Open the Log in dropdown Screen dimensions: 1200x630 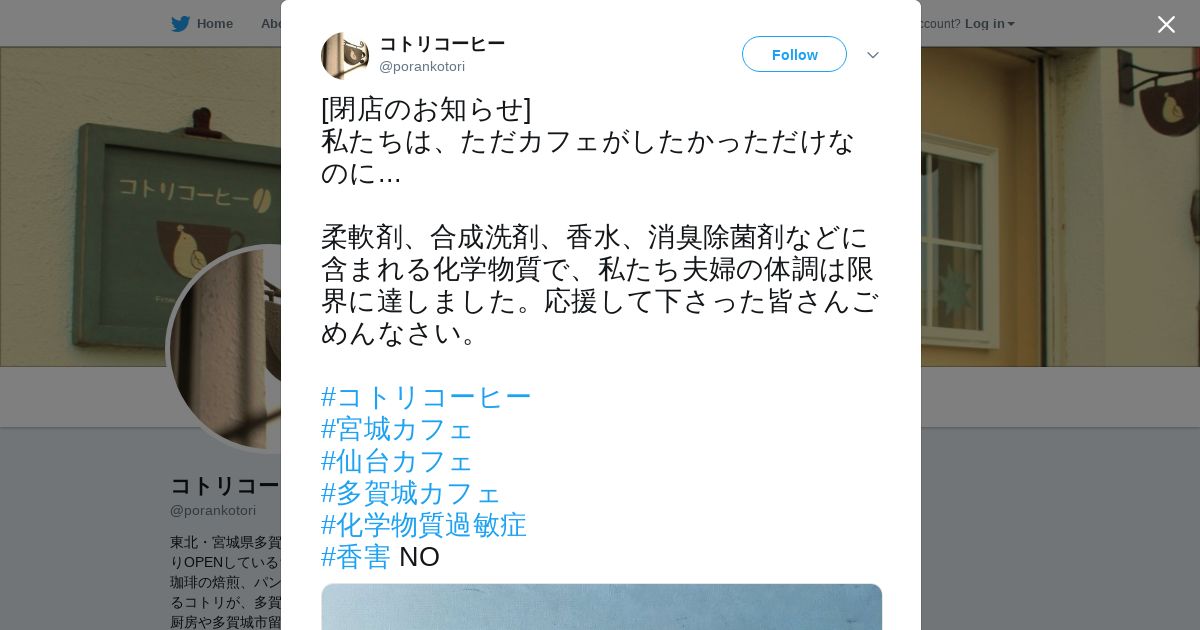point(989,24)
